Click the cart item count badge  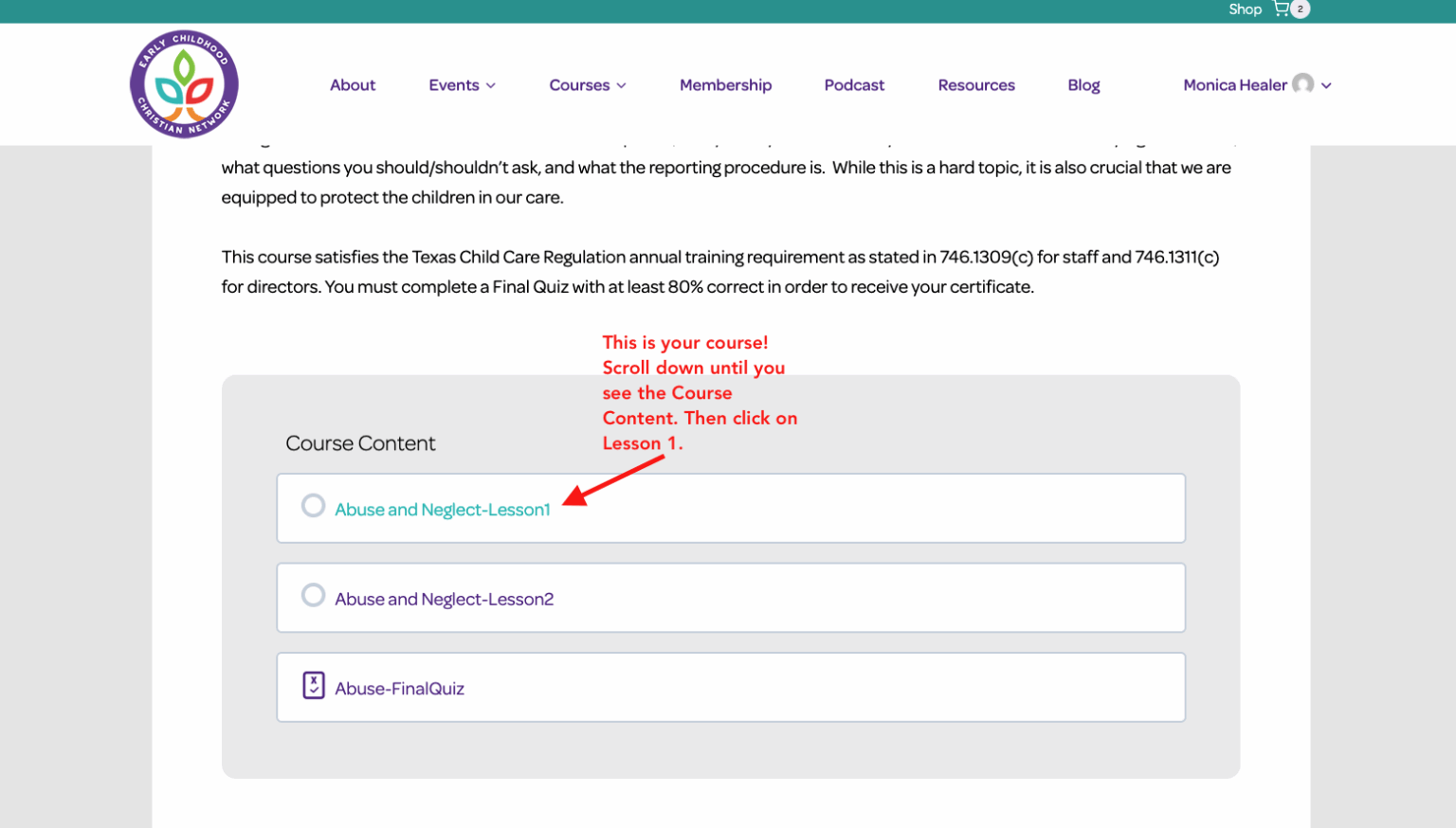pos(1301,9)
